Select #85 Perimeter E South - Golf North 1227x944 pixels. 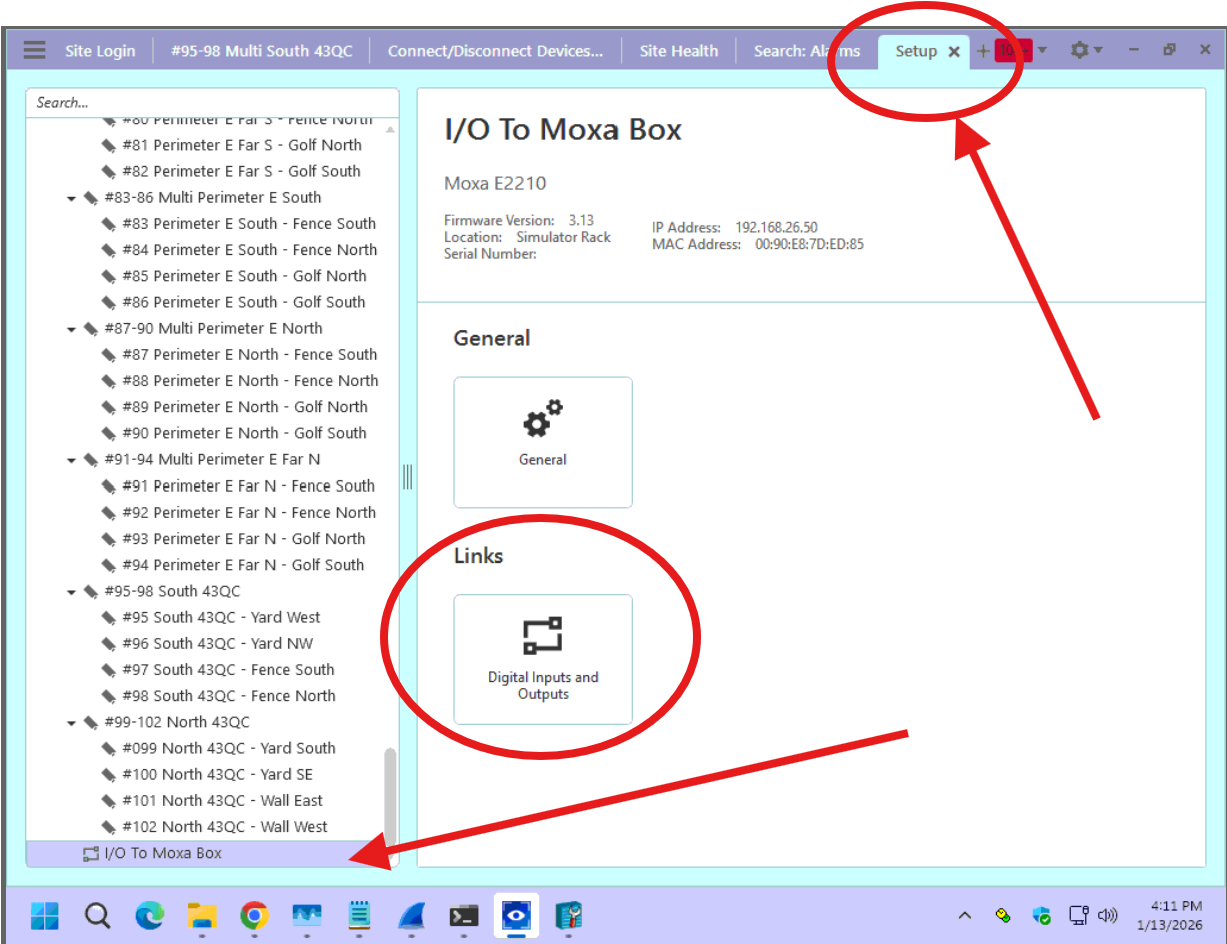click(x=244, y=276)
